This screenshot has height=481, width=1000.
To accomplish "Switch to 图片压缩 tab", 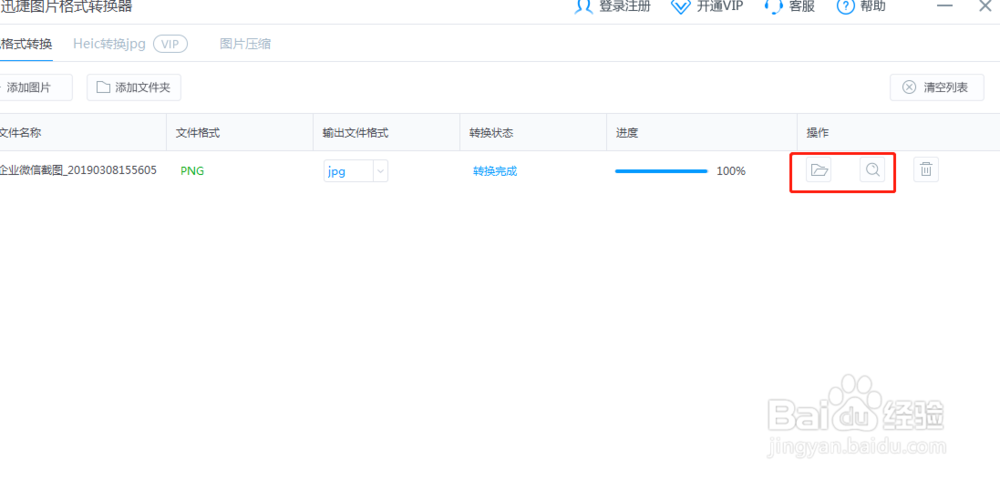I will [x=245, y=43].
